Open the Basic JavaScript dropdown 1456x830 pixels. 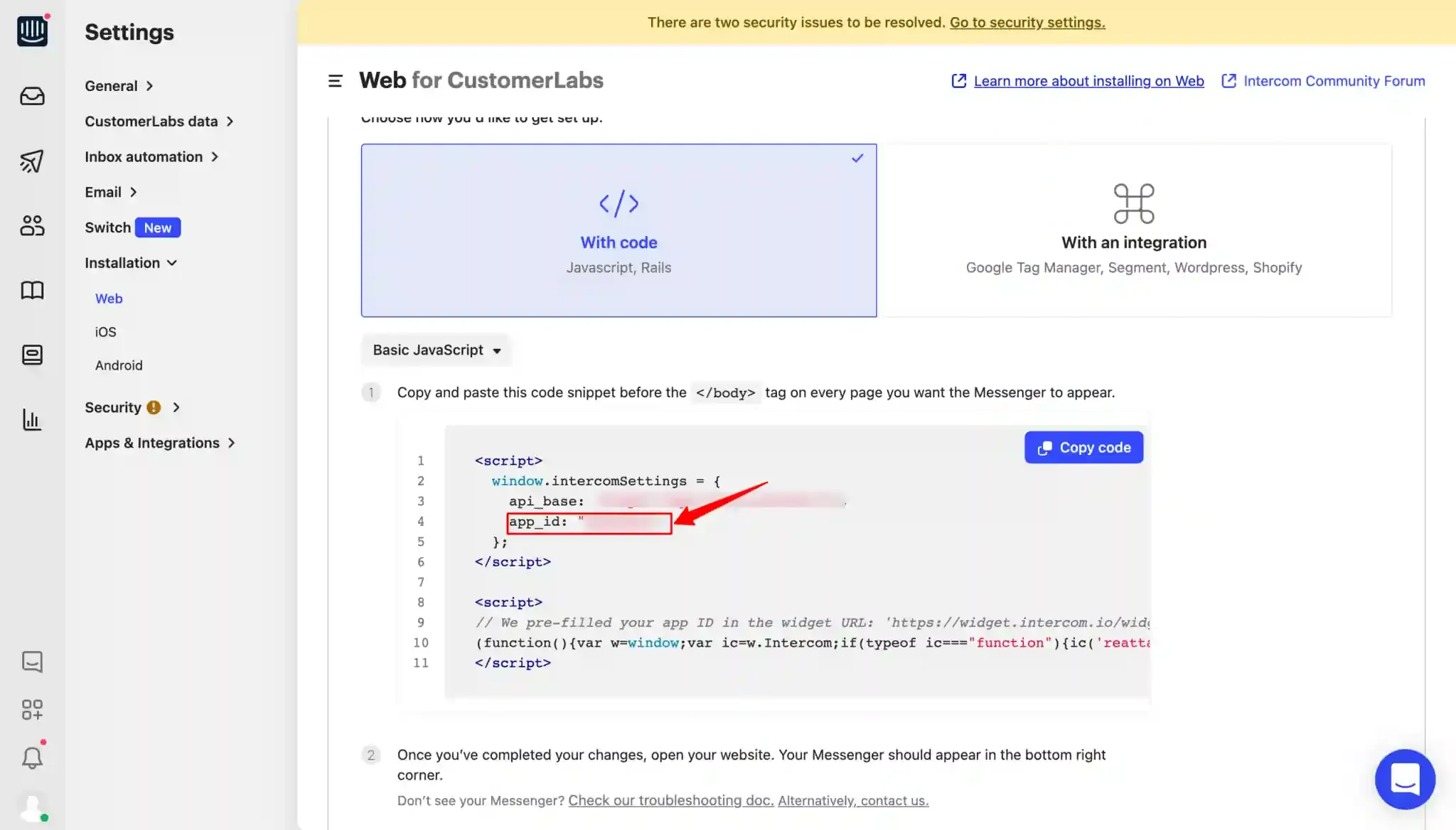(437, 350)
